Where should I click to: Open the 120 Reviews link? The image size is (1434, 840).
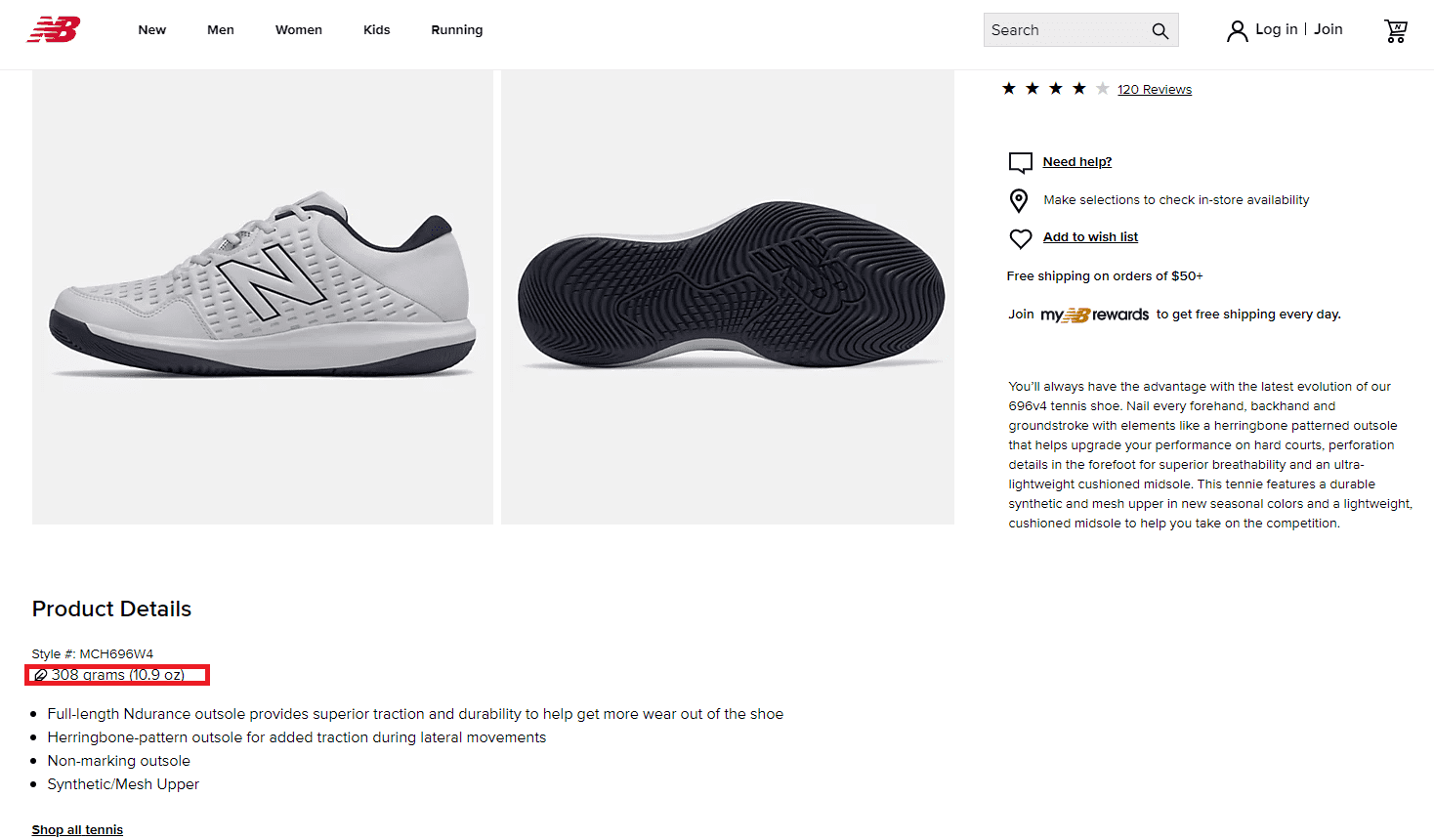(1154, 89)
